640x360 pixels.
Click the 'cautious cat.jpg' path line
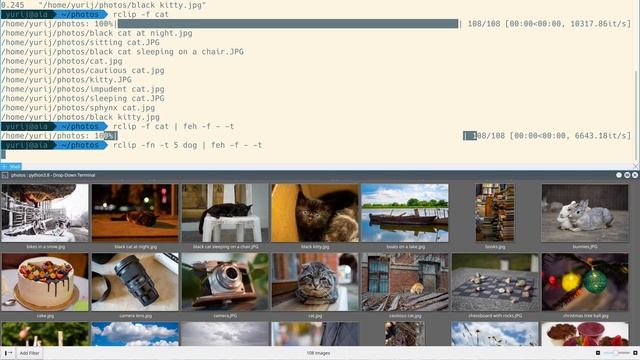click(82, 71)
